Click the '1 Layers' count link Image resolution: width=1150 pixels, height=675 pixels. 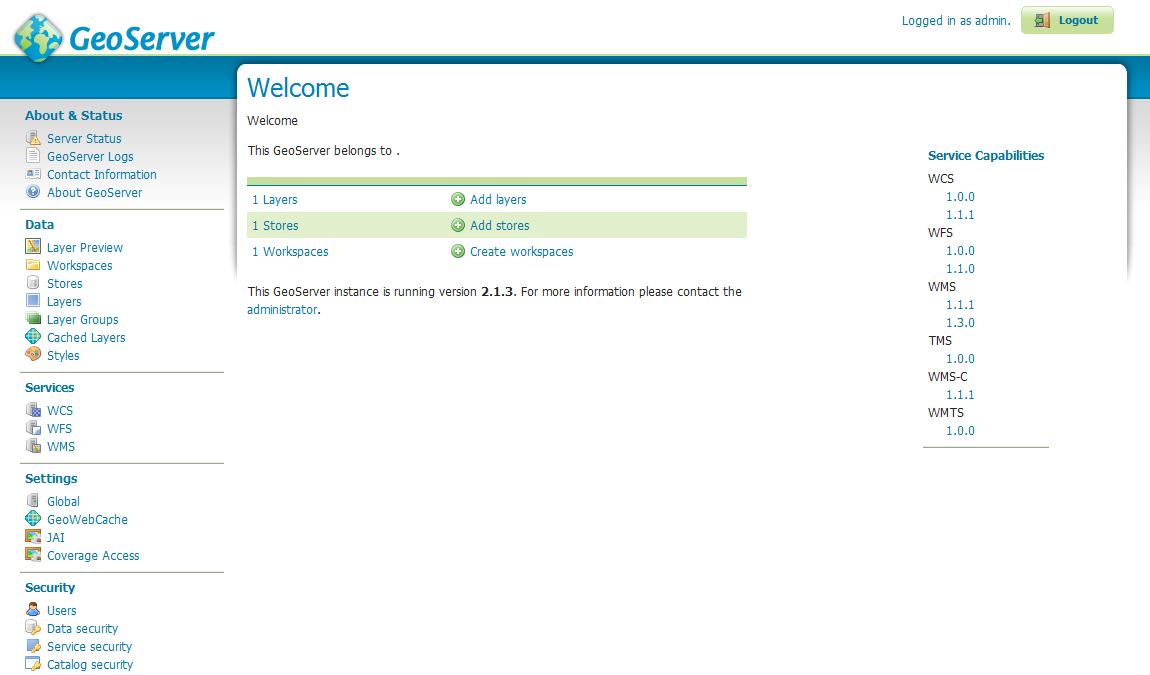coord(275,200)
